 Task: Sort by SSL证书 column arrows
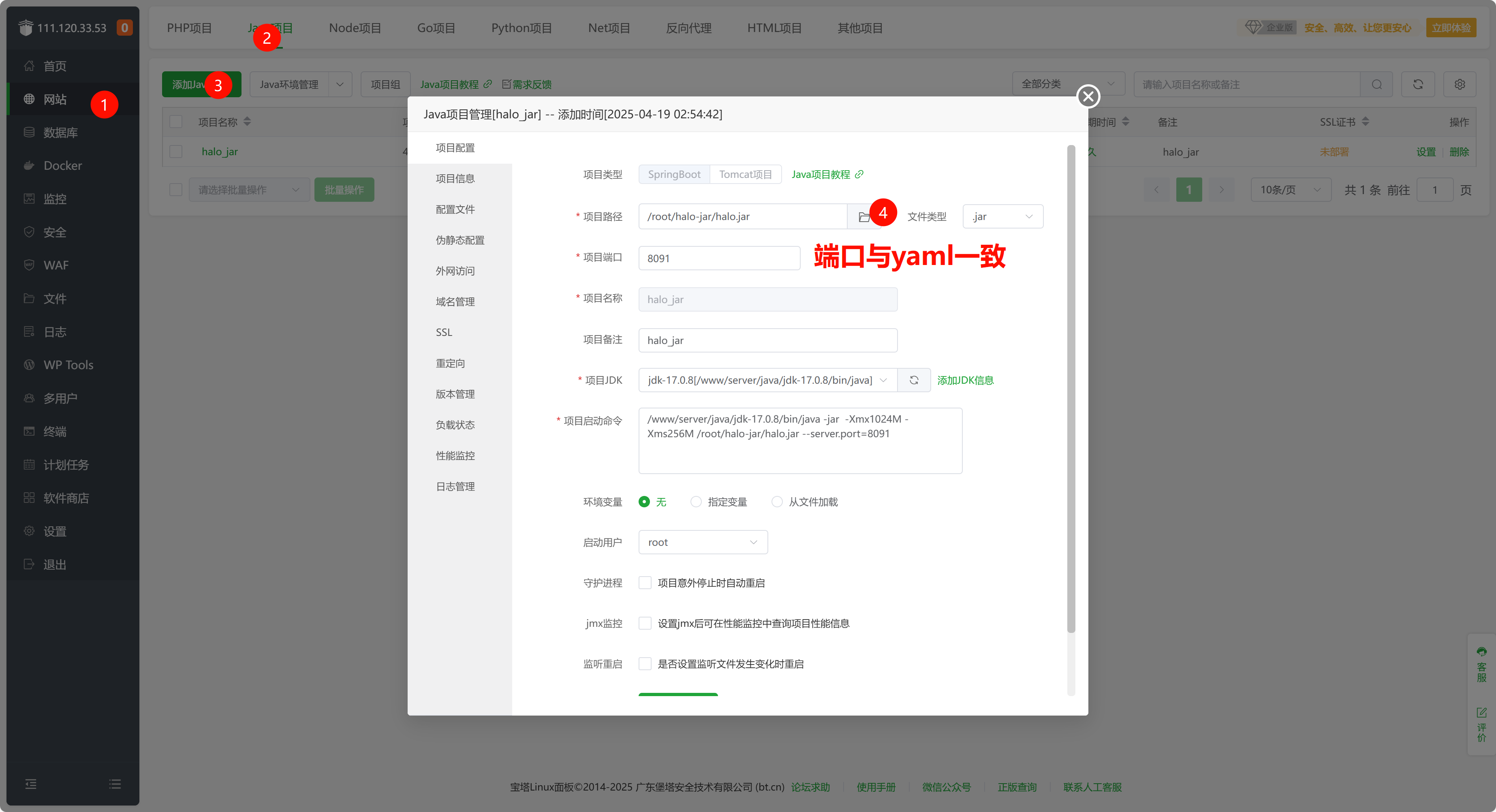pyautogui.click(x=1366, y=122)
